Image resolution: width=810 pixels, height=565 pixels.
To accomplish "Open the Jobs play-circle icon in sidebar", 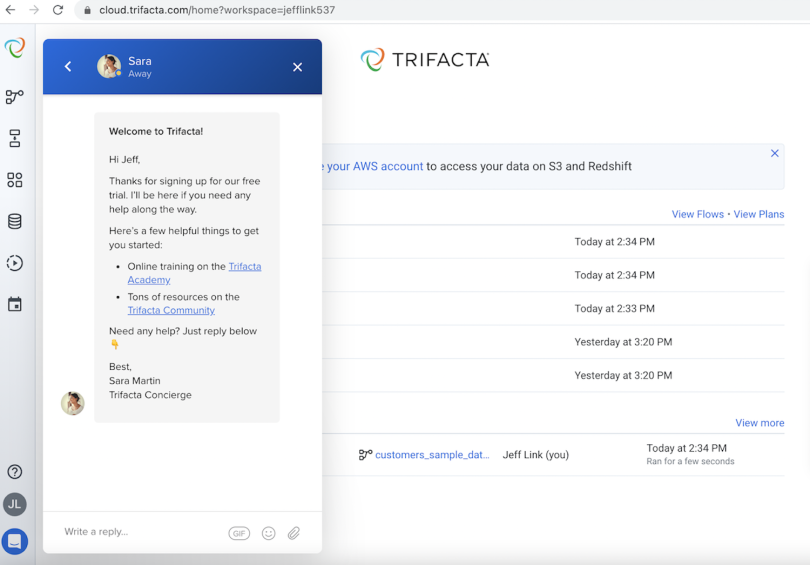I will pyautogui.click(x=14, y=263).
